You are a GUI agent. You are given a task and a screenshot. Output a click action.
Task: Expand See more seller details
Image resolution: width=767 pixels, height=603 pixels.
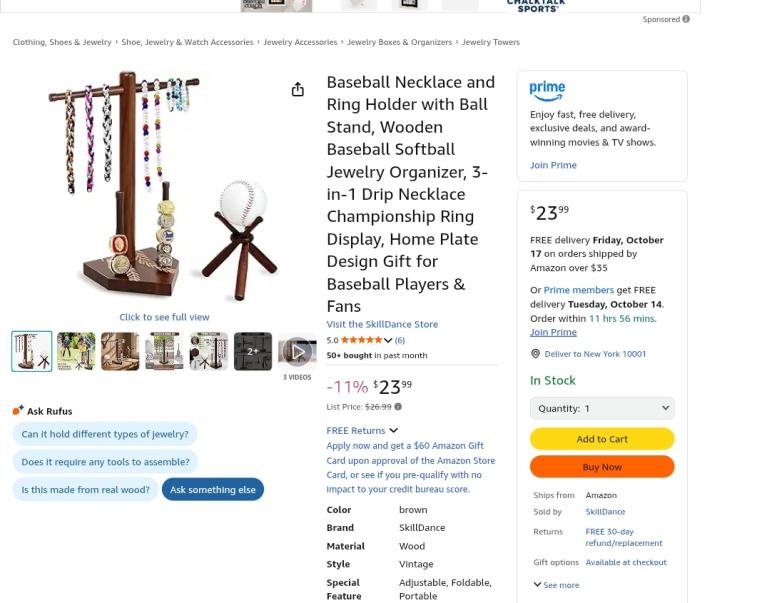point(556,585)
